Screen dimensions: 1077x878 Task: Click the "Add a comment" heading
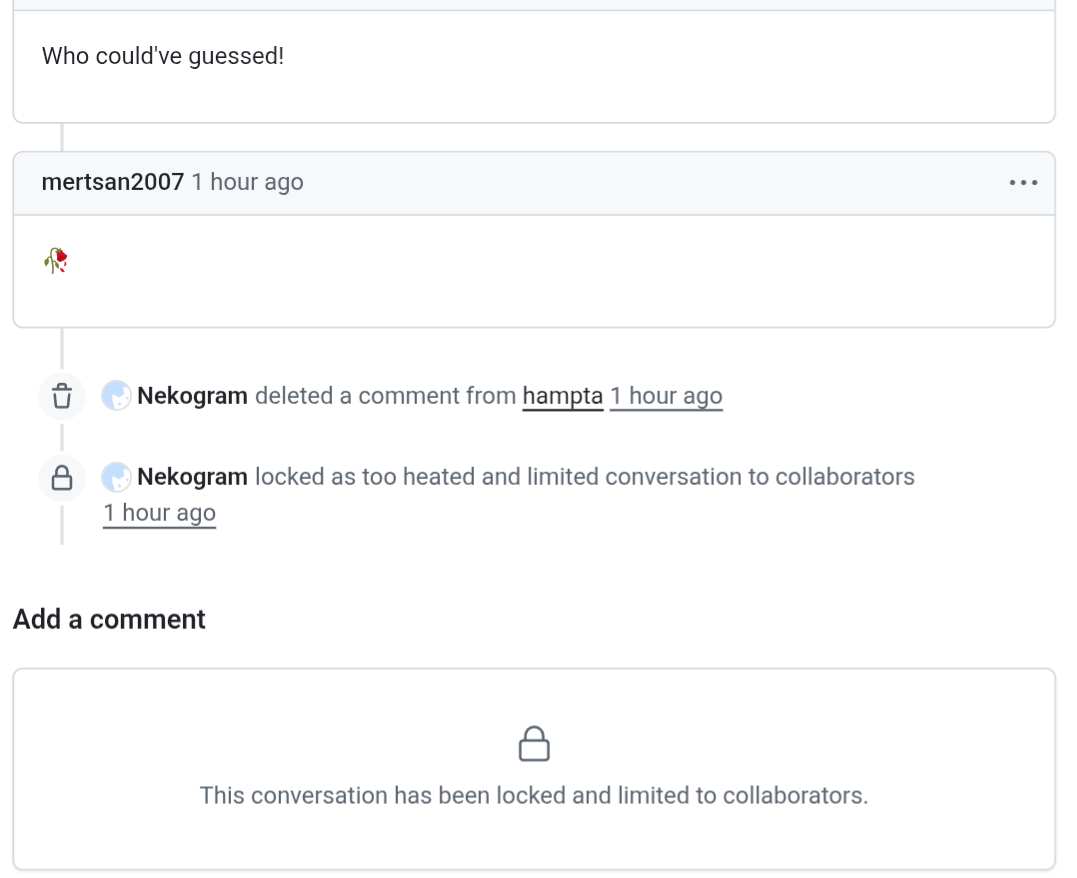click(109, 620)
